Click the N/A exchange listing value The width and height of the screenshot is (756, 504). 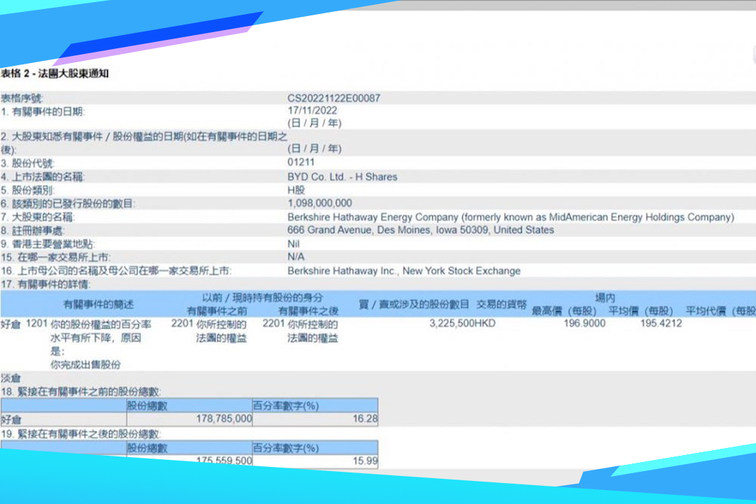coord(296,257)
